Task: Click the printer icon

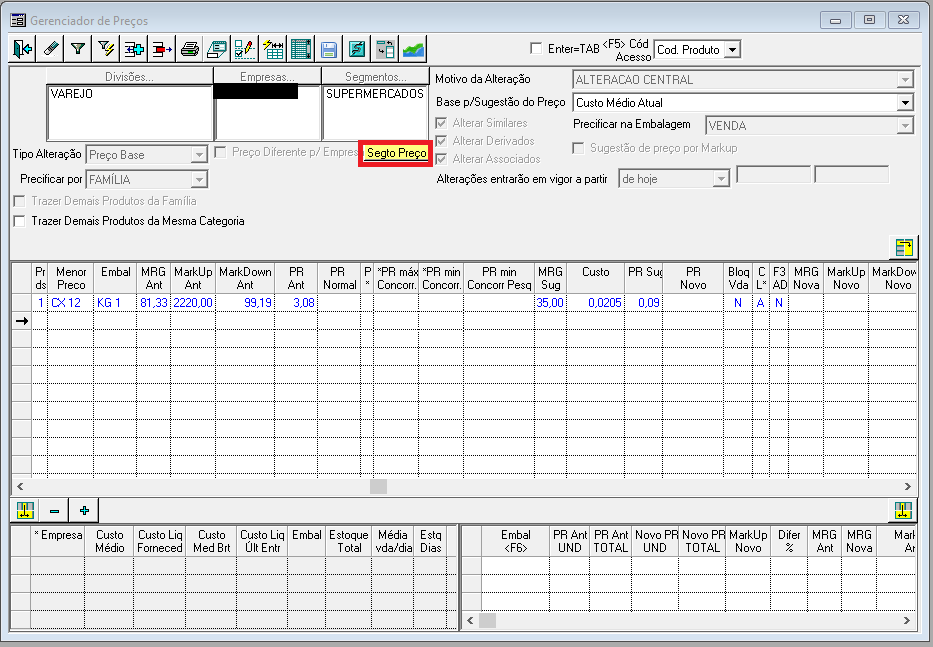Action: pos(190,49)
